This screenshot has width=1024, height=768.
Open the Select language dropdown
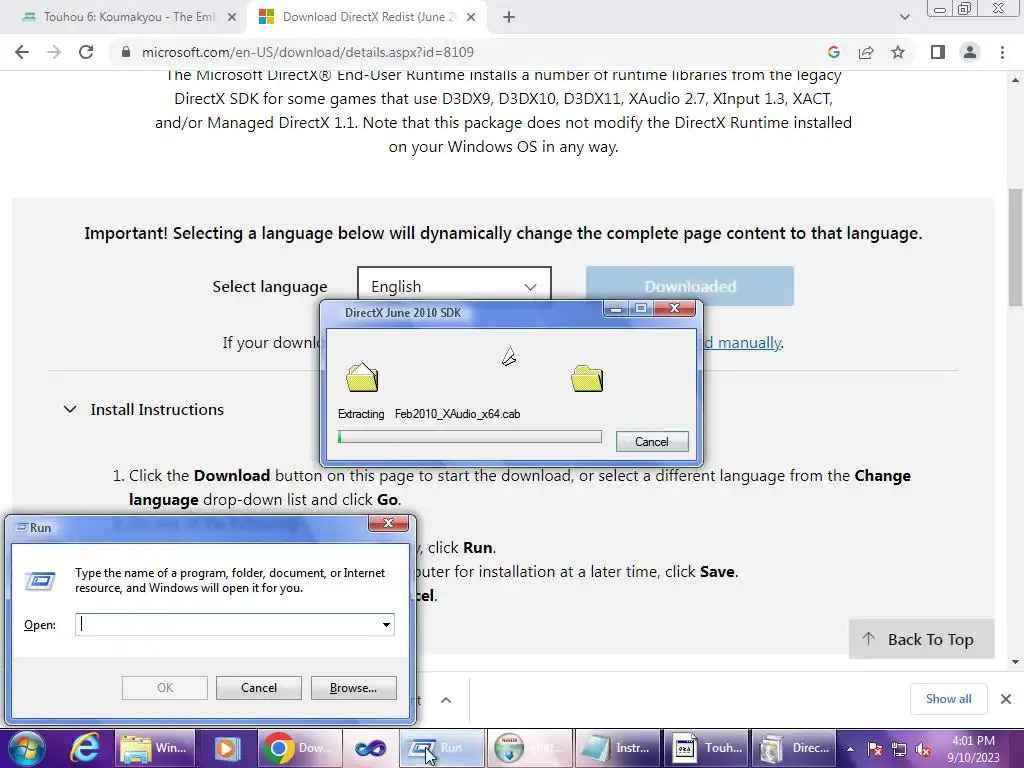[x=454, y=286]
